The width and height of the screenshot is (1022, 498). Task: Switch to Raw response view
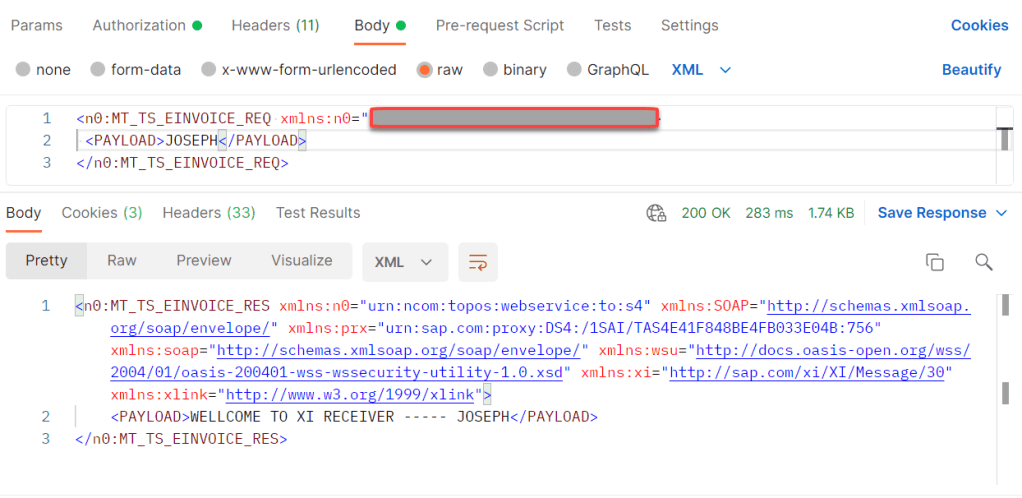122,261
